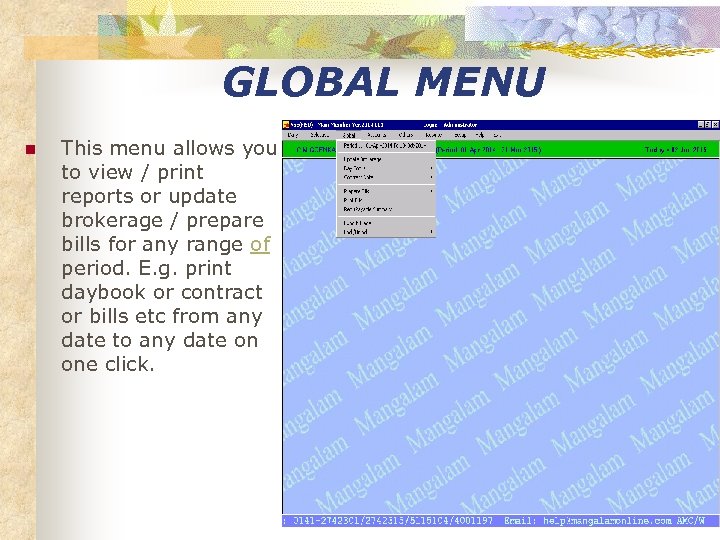Image resolution: width=720 pixels, height=540 pixels.
Task: Follow the underlined "of" link in the slide text
Action: click(260, 244)
